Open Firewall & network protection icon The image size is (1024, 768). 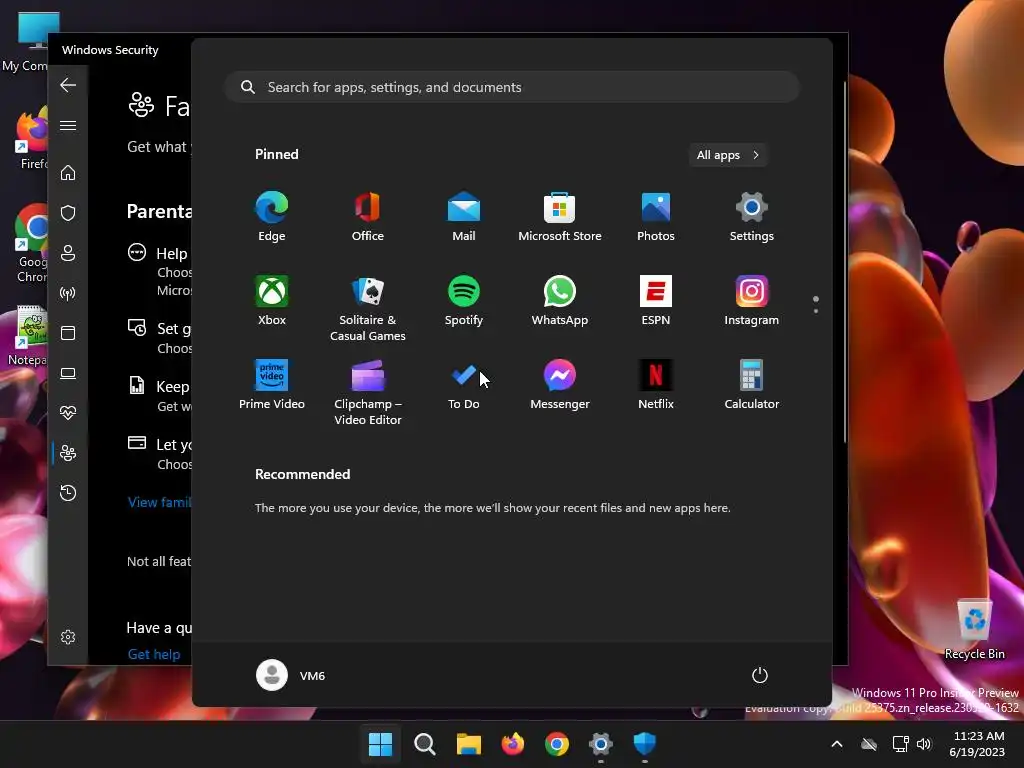(x=68, y=293)
